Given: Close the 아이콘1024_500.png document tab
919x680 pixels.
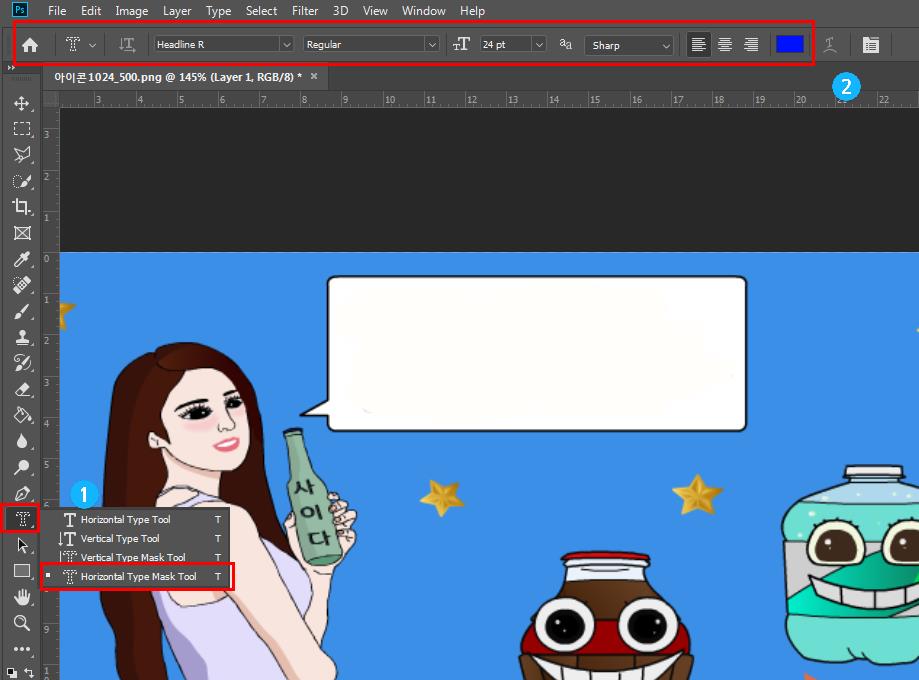Looking at the screenshot, I should click(314, 76).
